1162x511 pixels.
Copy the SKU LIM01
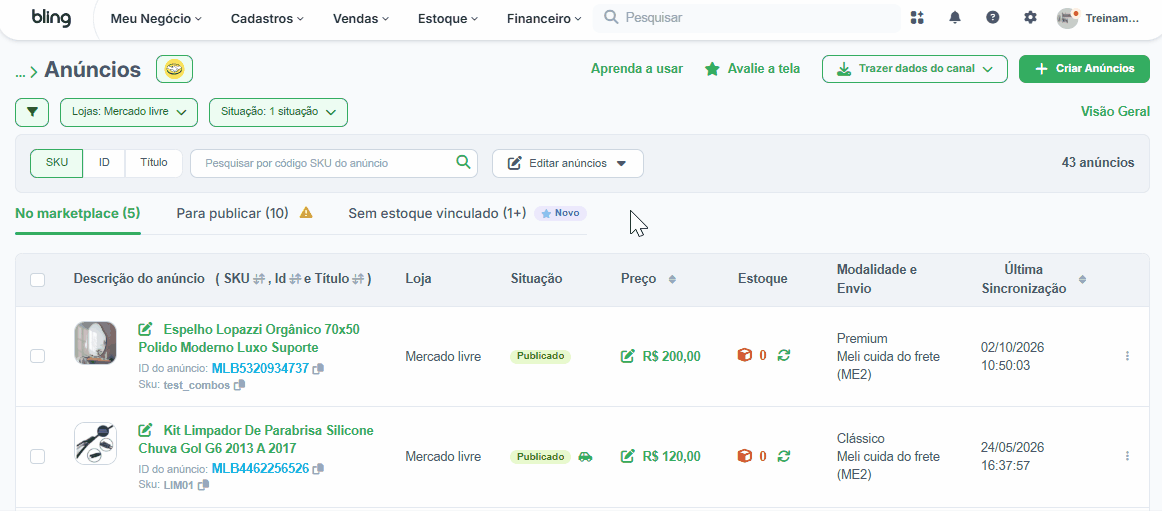[x=204, y=485]
